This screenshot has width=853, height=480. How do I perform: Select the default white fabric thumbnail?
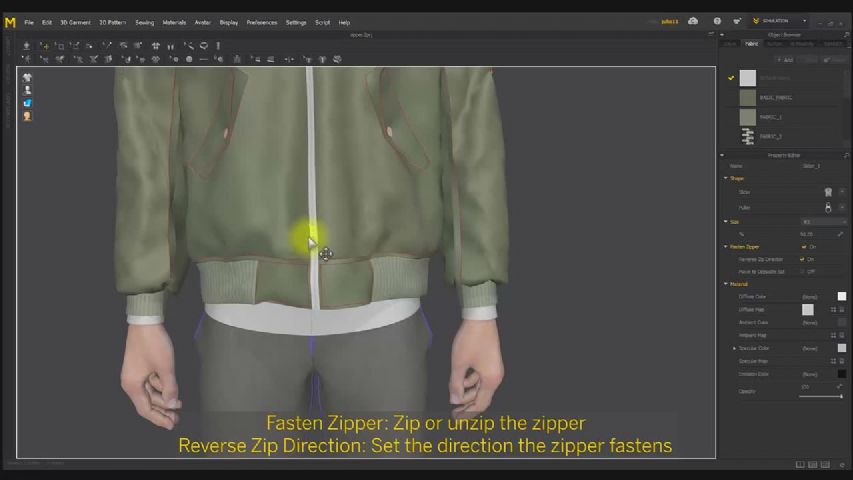(747, 78)
